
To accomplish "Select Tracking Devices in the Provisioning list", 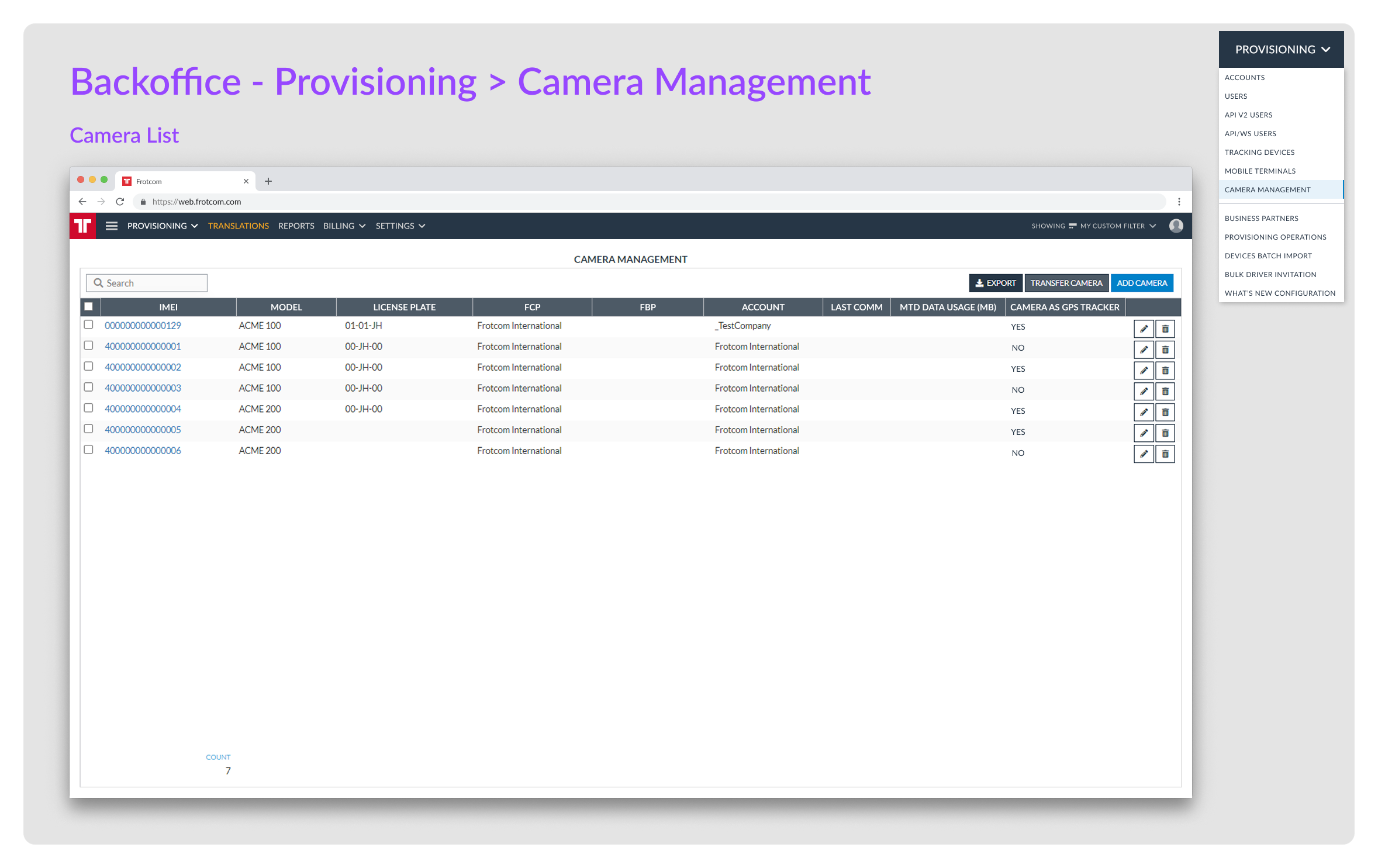I will [1259, 152].
